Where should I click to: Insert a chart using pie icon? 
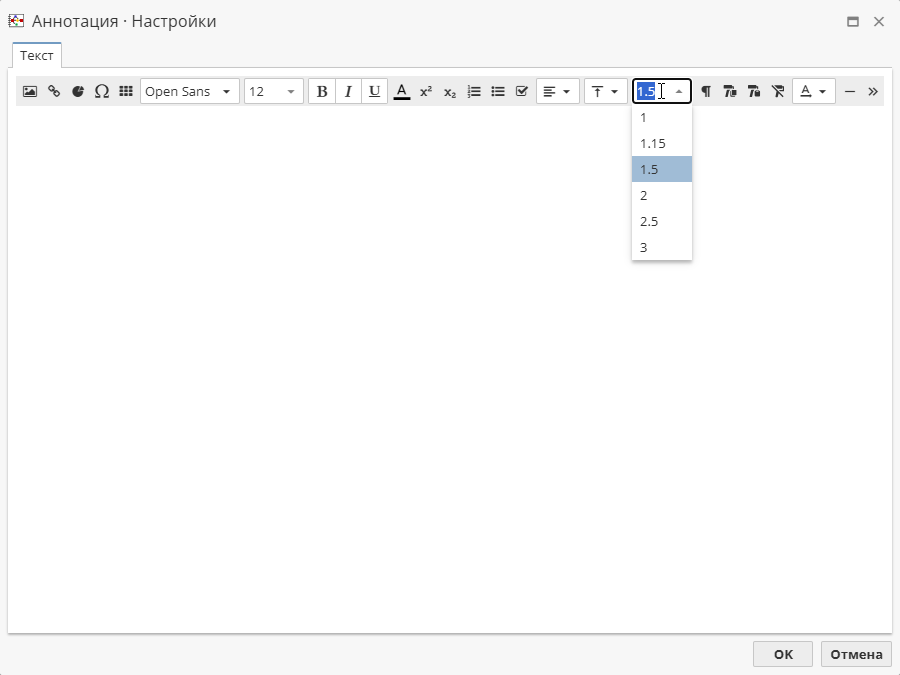click(x=78, y=91)
